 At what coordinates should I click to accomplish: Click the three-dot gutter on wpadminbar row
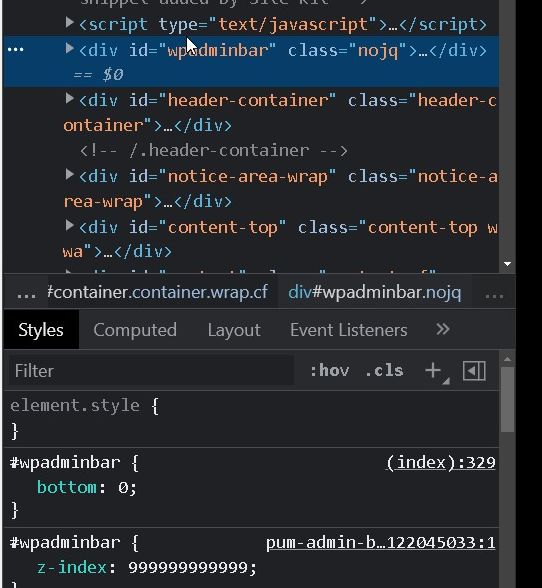[x=15, y=49]
